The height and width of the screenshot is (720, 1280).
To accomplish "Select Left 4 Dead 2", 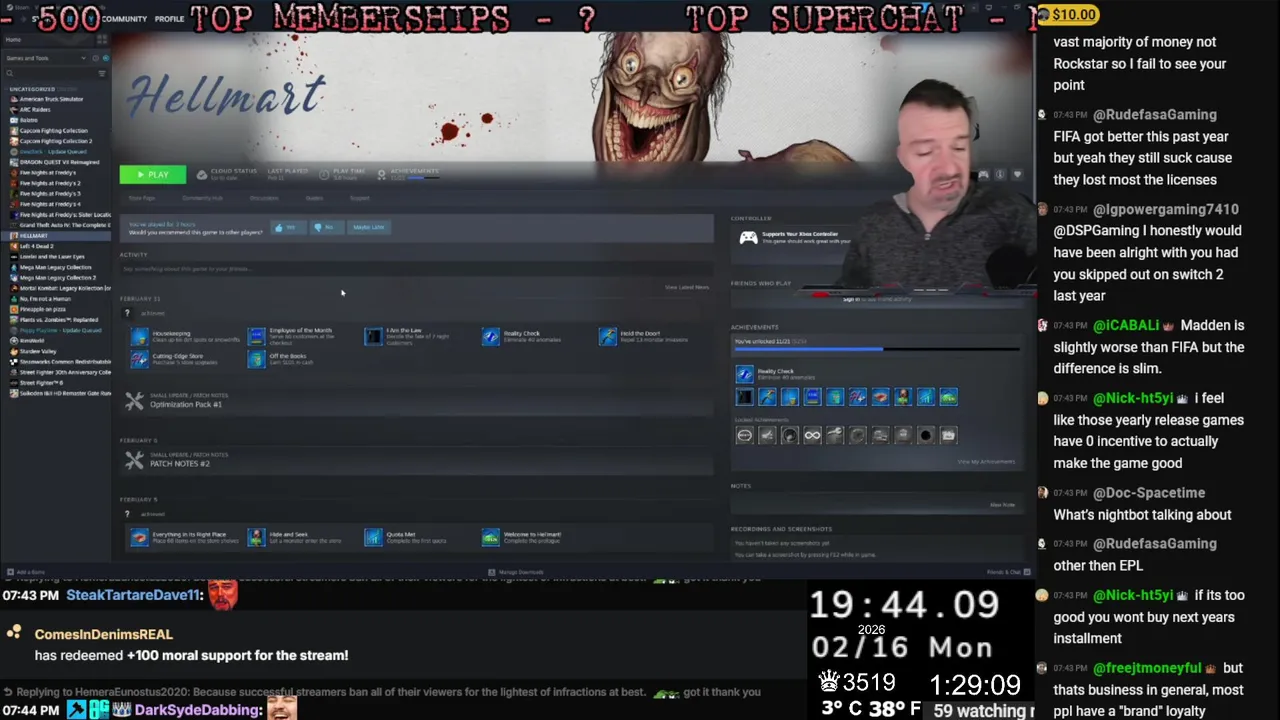I will (36, 246).
